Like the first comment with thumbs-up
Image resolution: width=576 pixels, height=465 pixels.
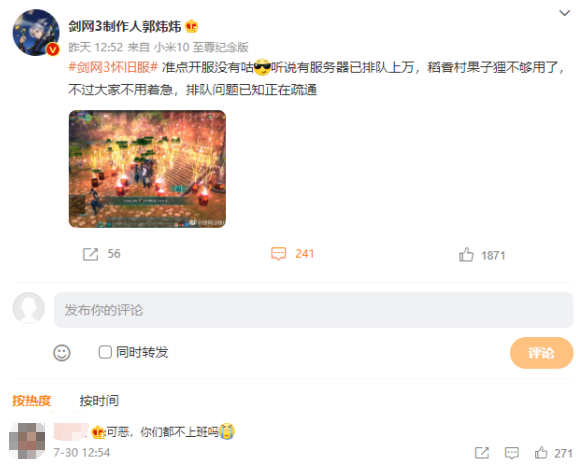[541, 453]
